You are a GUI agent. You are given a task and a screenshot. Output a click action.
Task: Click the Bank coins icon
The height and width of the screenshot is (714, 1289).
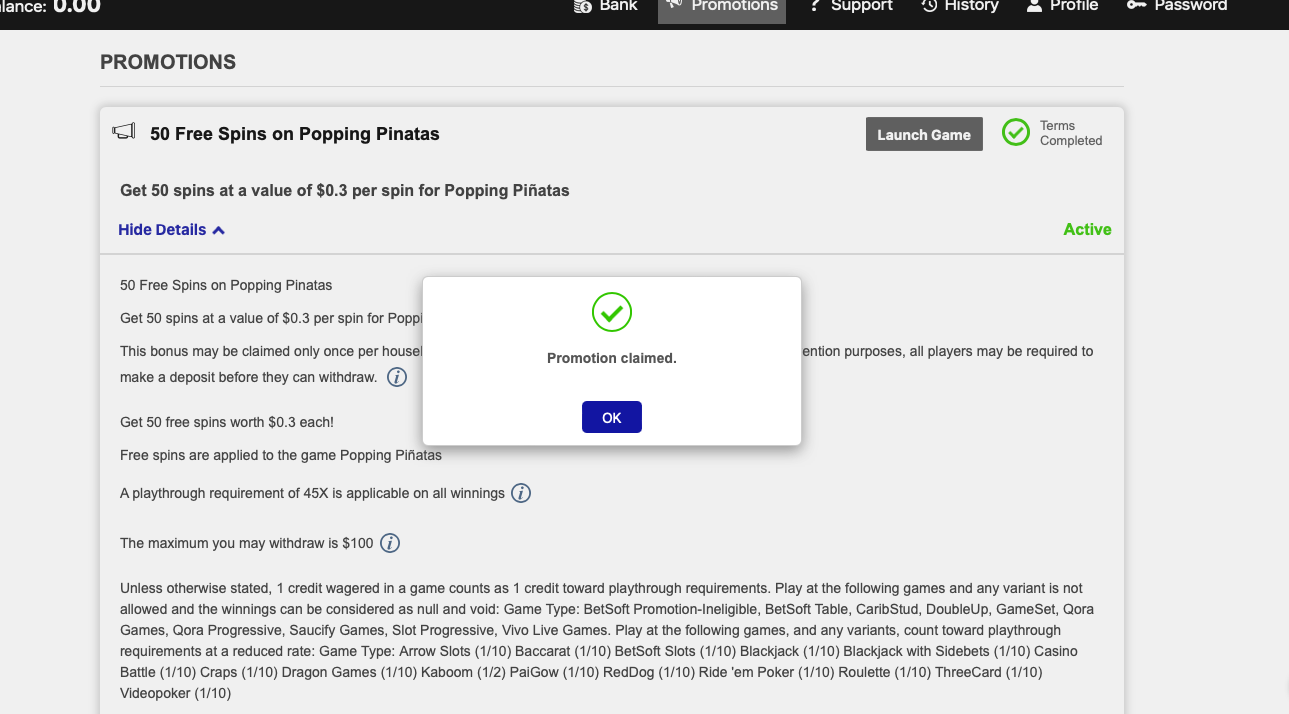click(583, 6)
